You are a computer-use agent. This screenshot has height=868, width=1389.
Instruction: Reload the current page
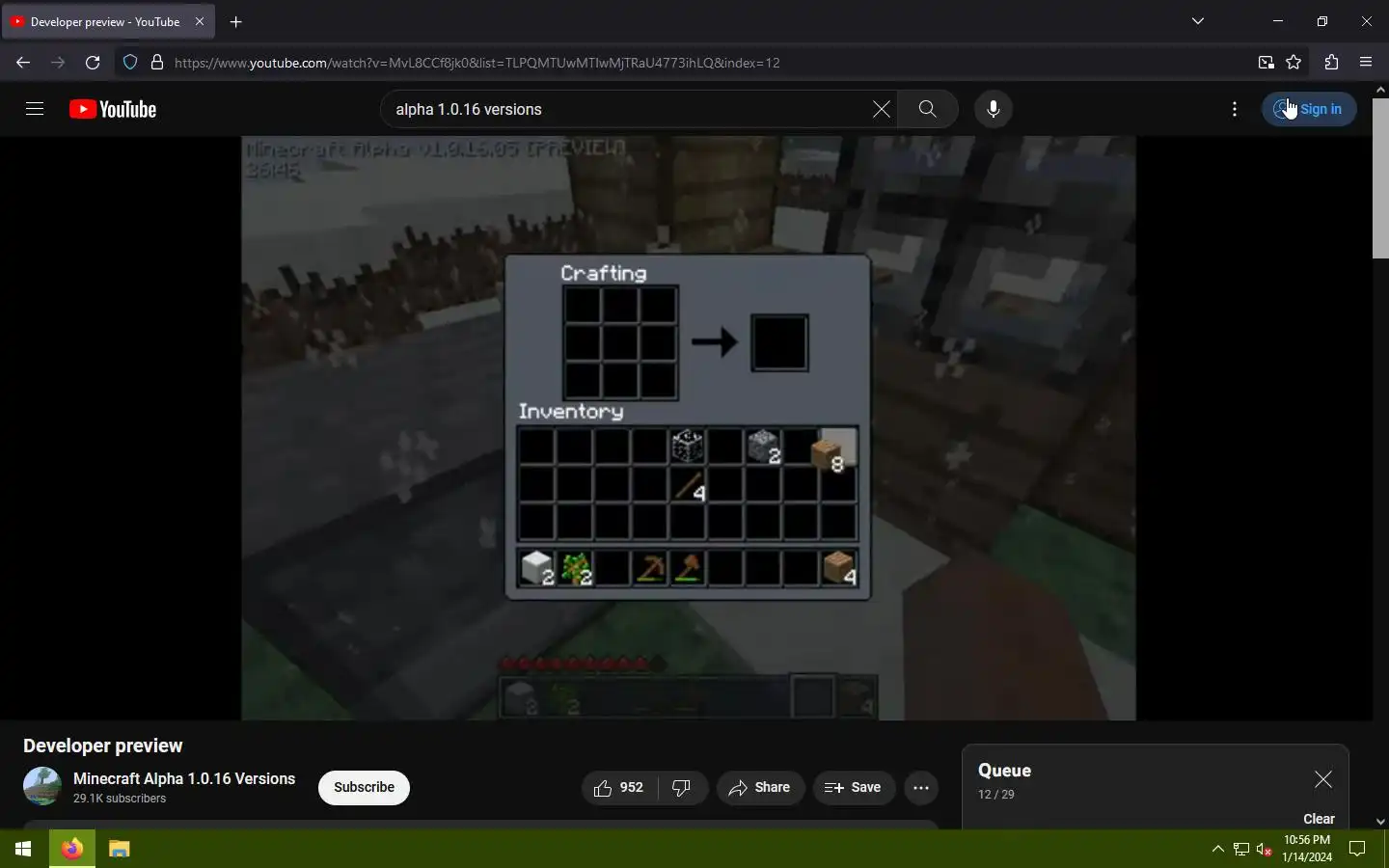93,63
